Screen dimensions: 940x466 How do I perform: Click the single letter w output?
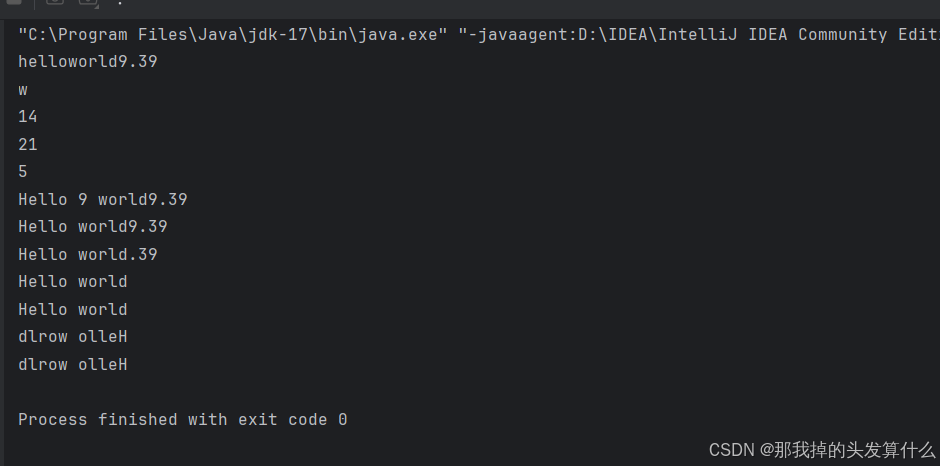23,90
